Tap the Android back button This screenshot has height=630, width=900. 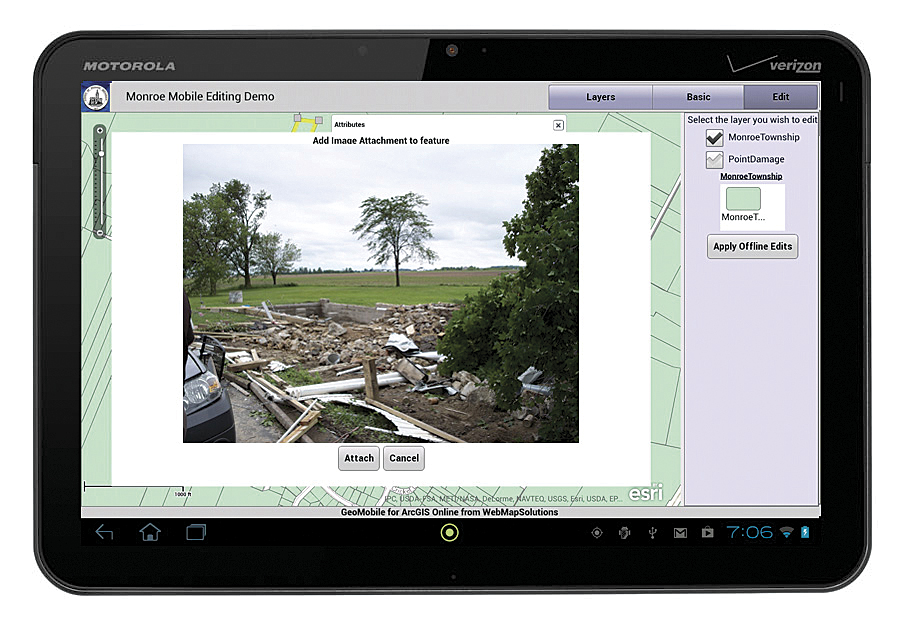tap(104, 532)
